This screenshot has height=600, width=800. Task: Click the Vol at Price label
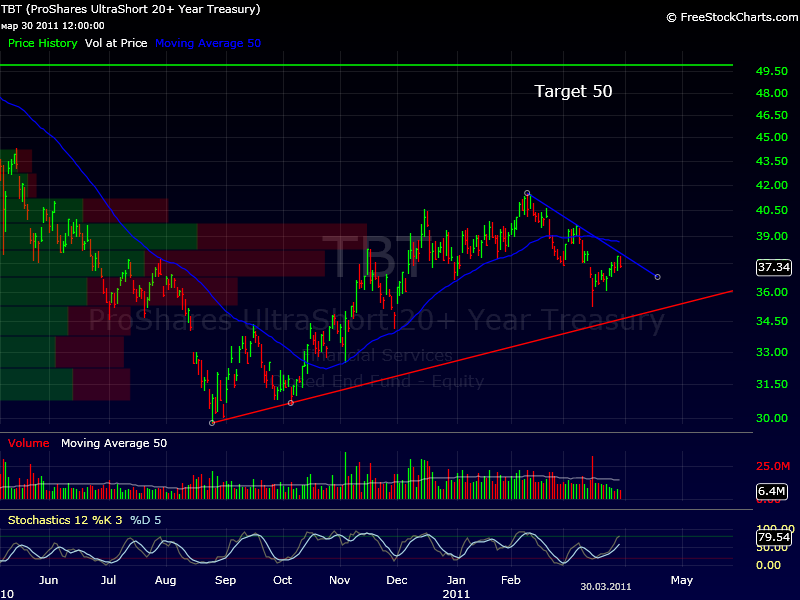click(116, 43)
